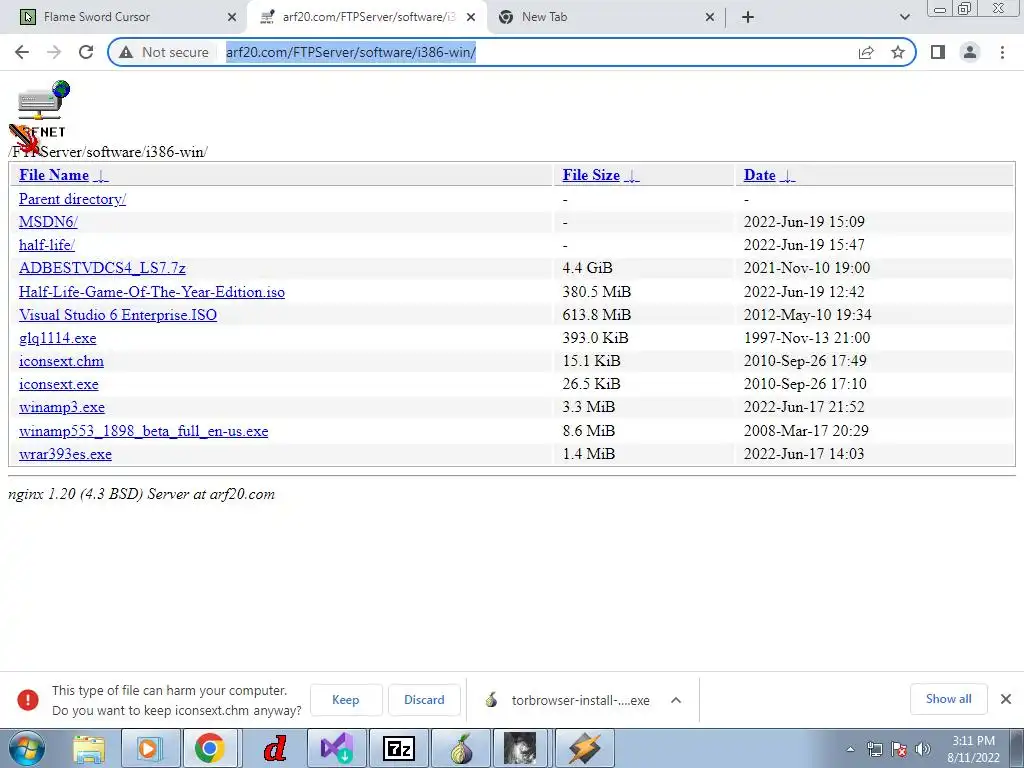Click the ARFNET server logo image

point(42,109)
